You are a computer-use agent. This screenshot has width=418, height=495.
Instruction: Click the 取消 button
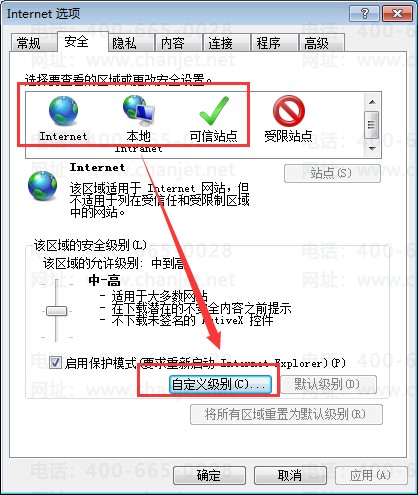pyautogui.click(x=290, y=475)
